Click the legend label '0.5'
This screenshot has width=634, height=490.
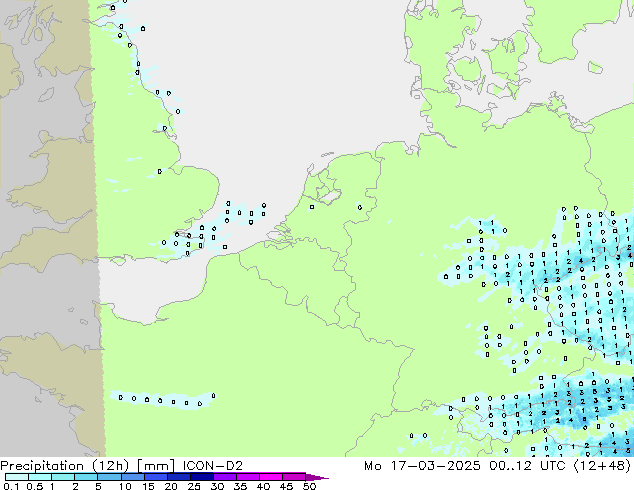tap(34, 486)
